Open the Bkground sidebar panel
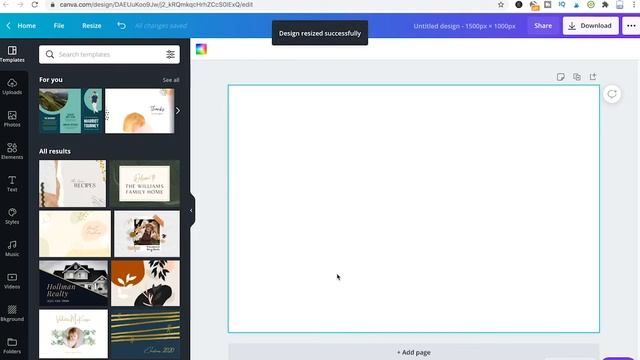Viewport: 640px width, 360px height. (x=12, y=313)
